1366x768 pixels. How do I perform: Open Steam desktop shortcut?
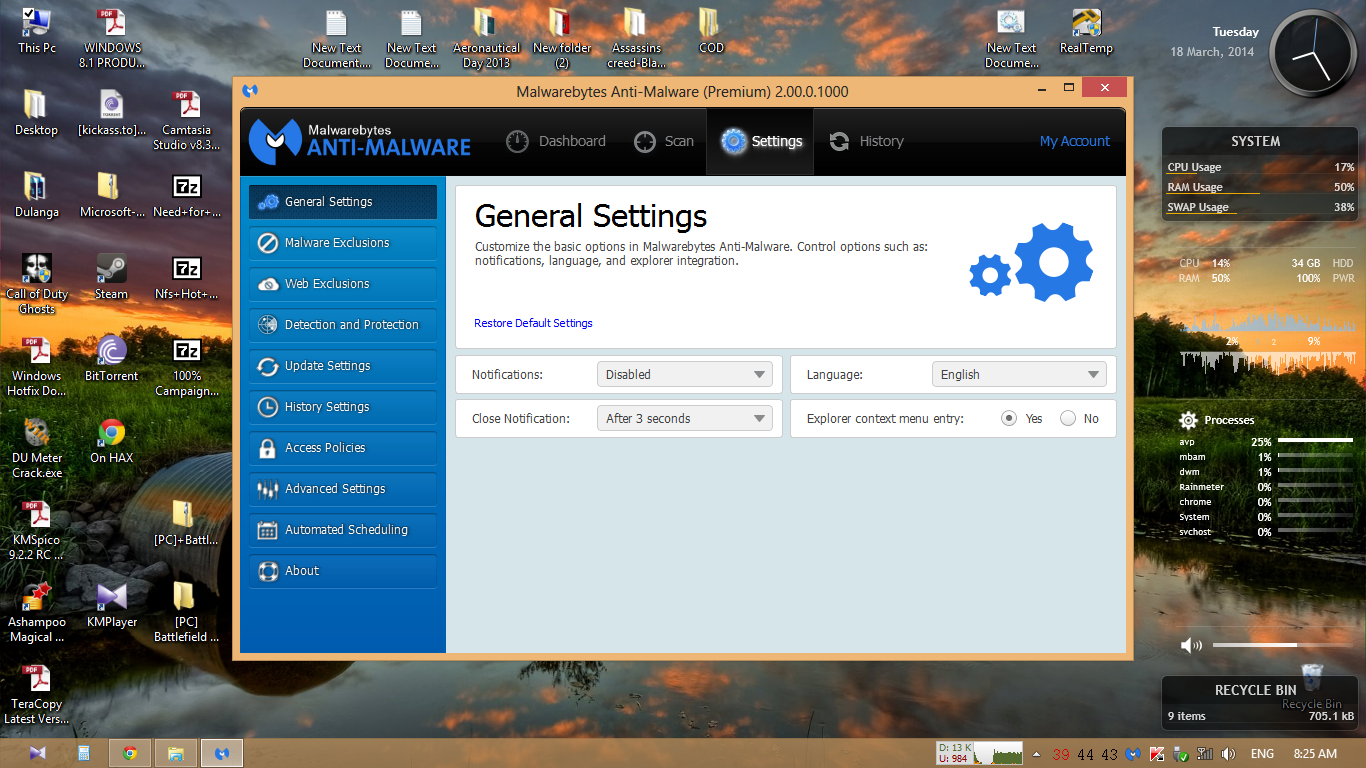point(111,276)
